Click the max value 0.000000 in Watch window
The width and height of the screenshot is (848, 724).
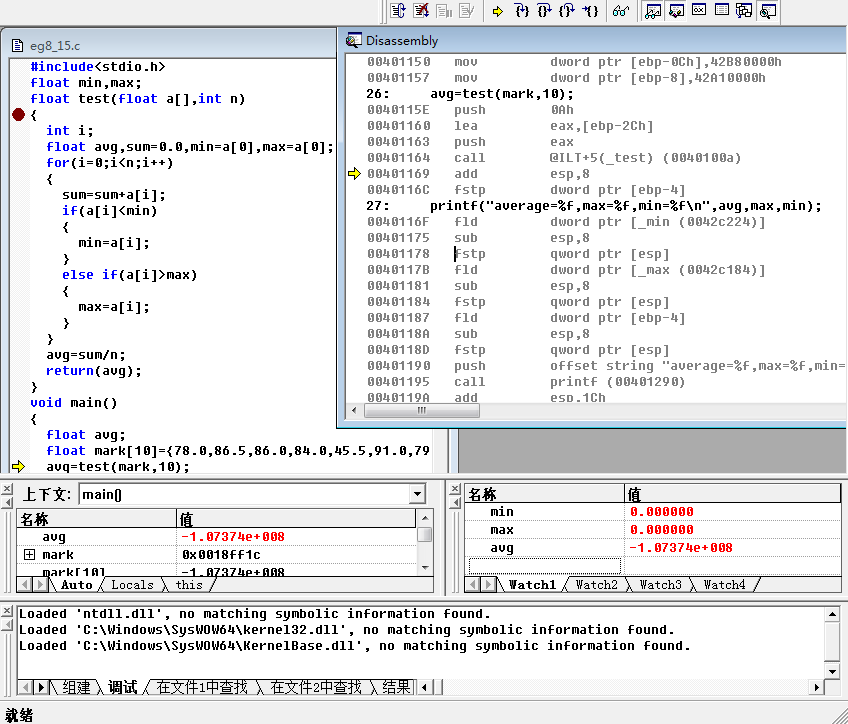[661, 529]
